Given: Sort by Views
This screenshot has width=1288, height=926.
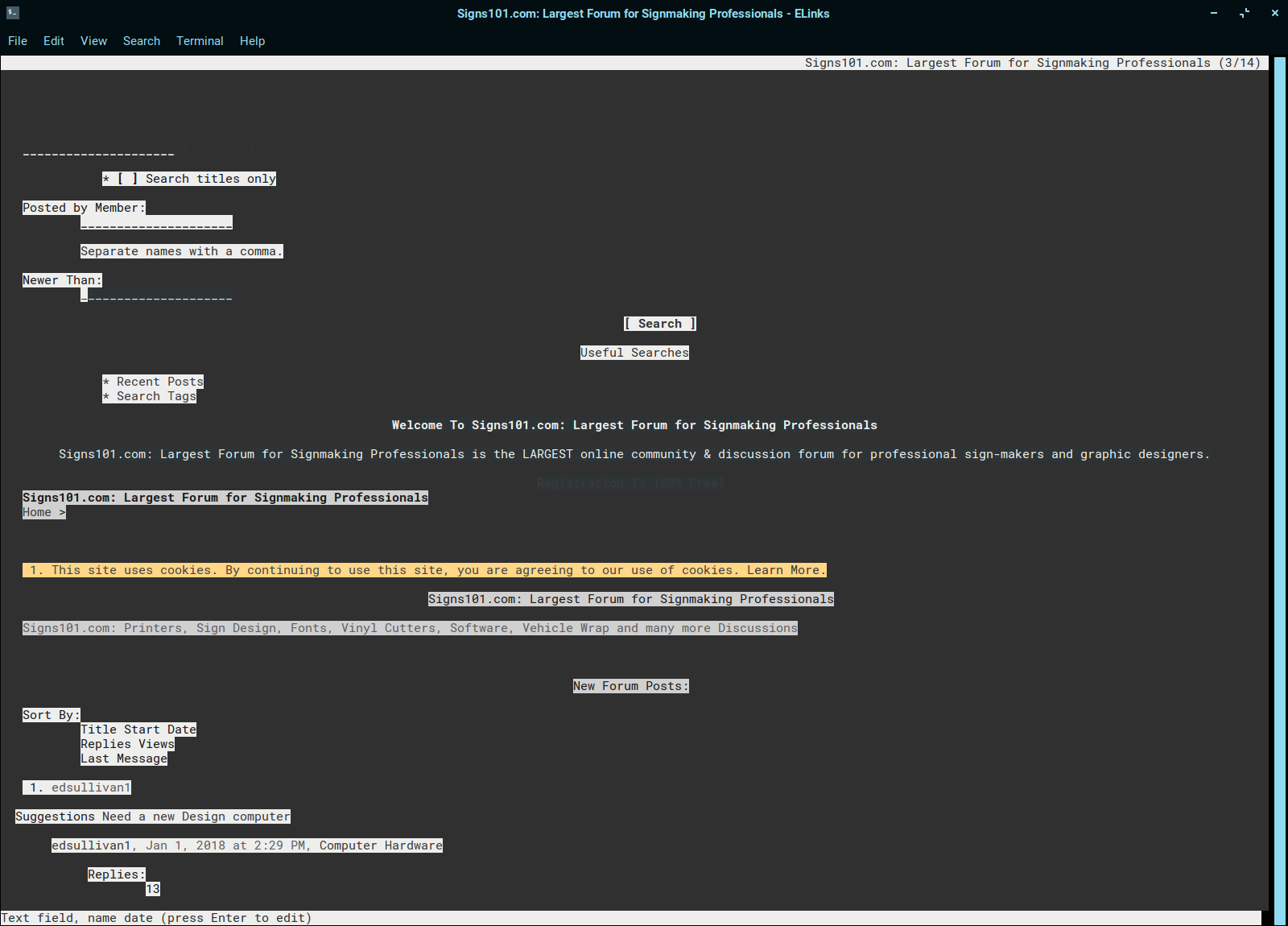Looking at the screenshot, I should 156,744.
